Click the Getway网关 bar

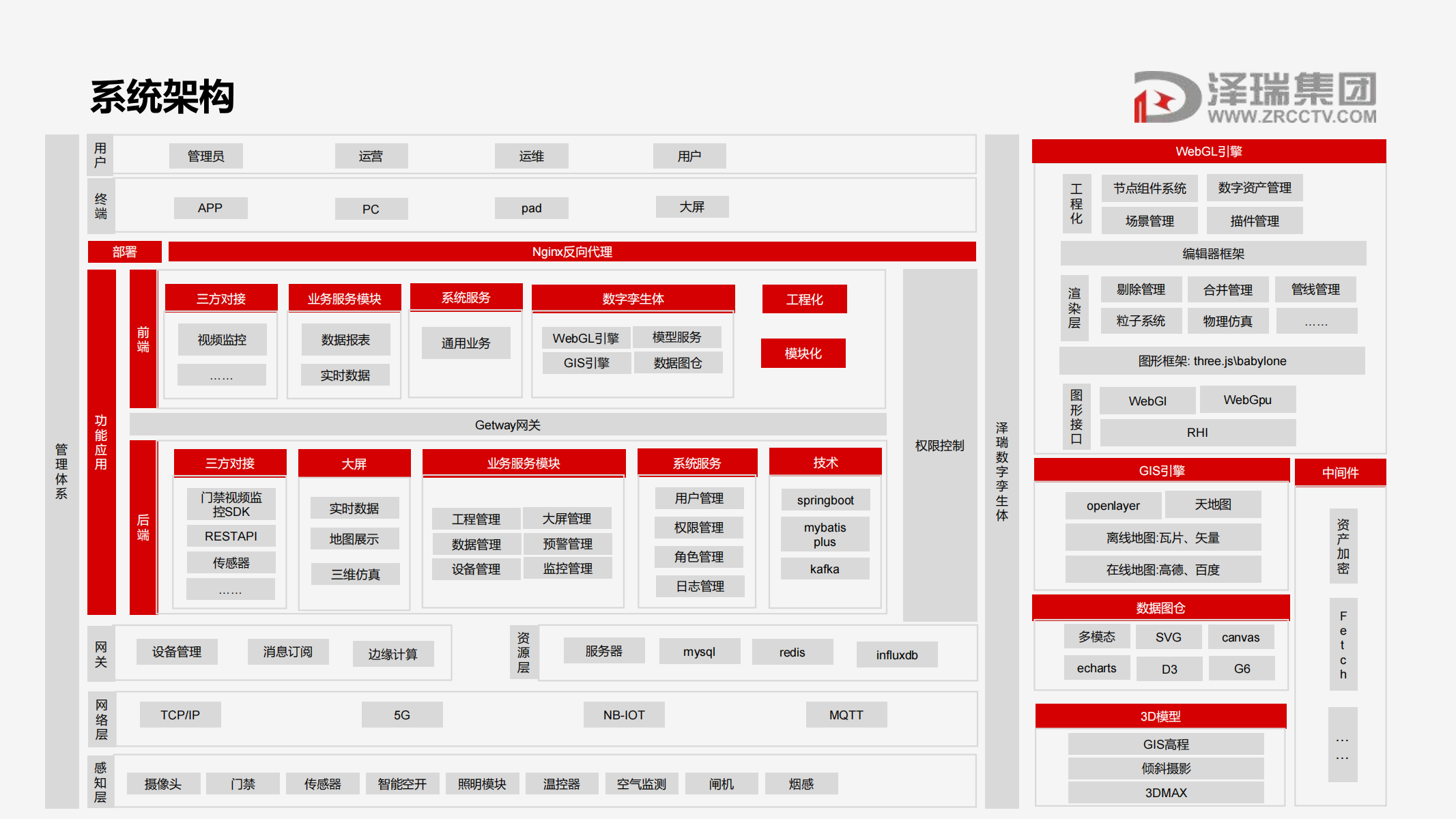tap(507, 425)
